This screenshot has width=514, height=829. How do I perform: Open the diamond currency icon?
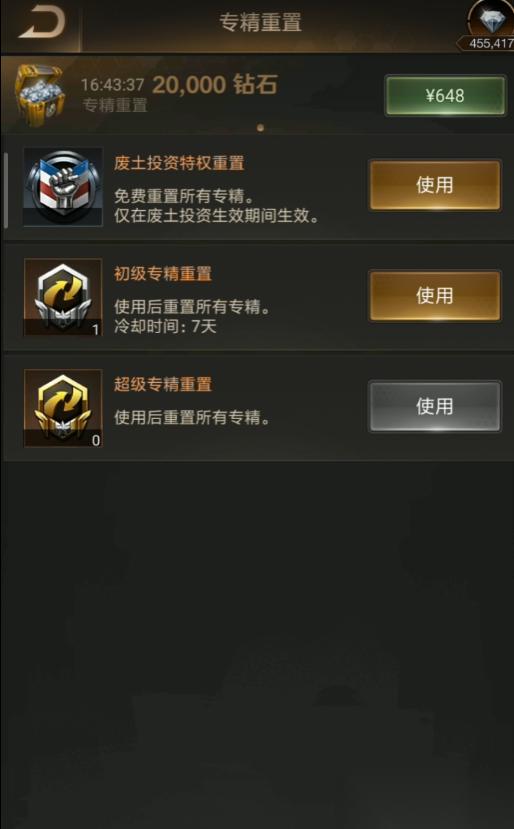(x=492, y=20)
